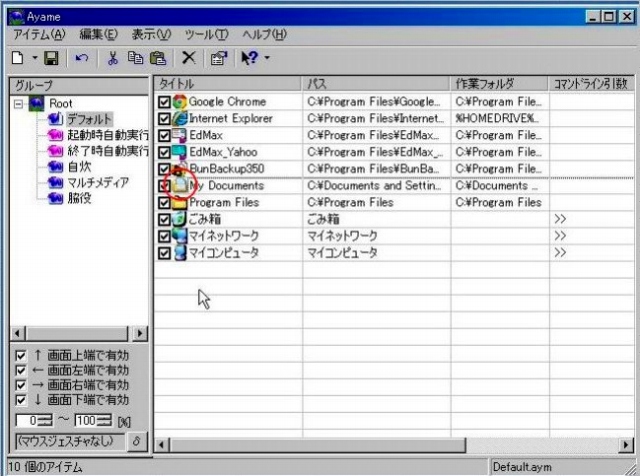Click the New item toolbar icon
This screenshot has width=640, height=476.
(x=18, y=58)
